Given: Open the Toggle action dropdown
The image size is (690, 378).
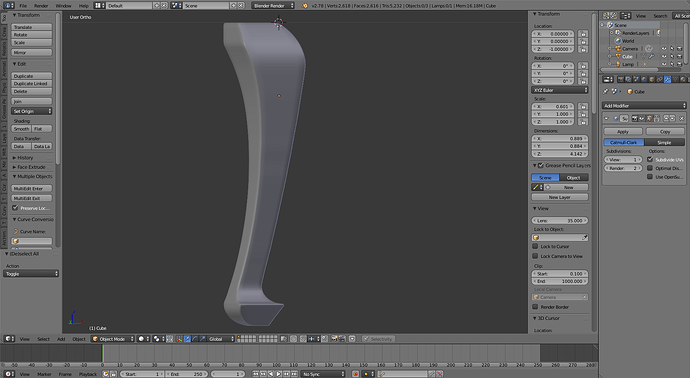Looking at the screenshot, I should click(x=31, y=274).
